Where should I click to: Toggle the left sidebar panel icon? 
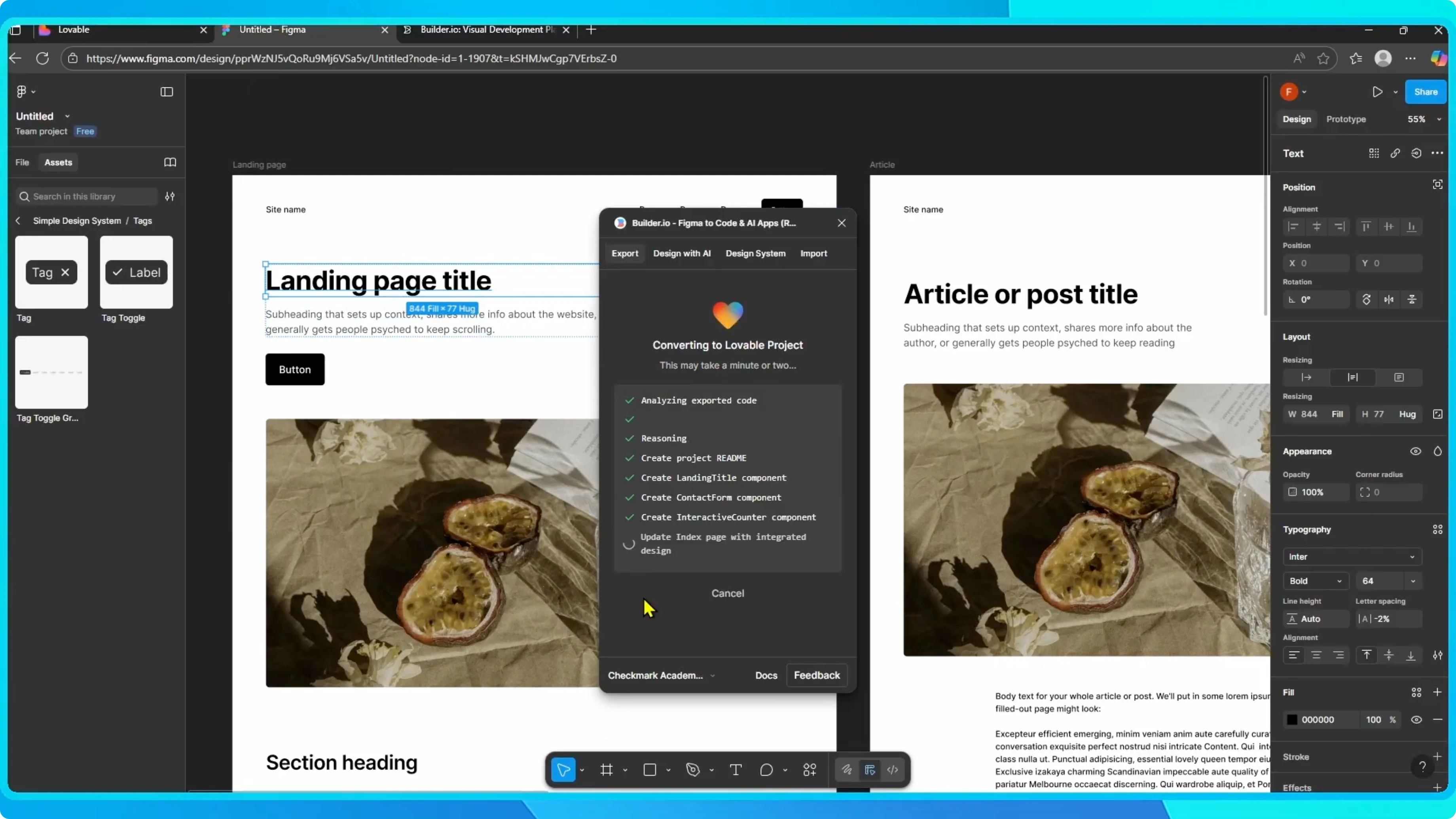167,91
